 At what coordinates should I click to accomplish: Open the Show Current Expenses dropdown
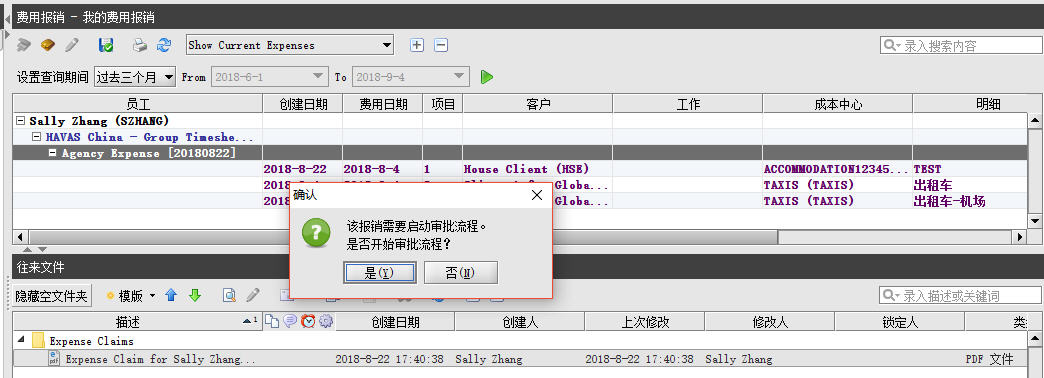tap(388, 45)
